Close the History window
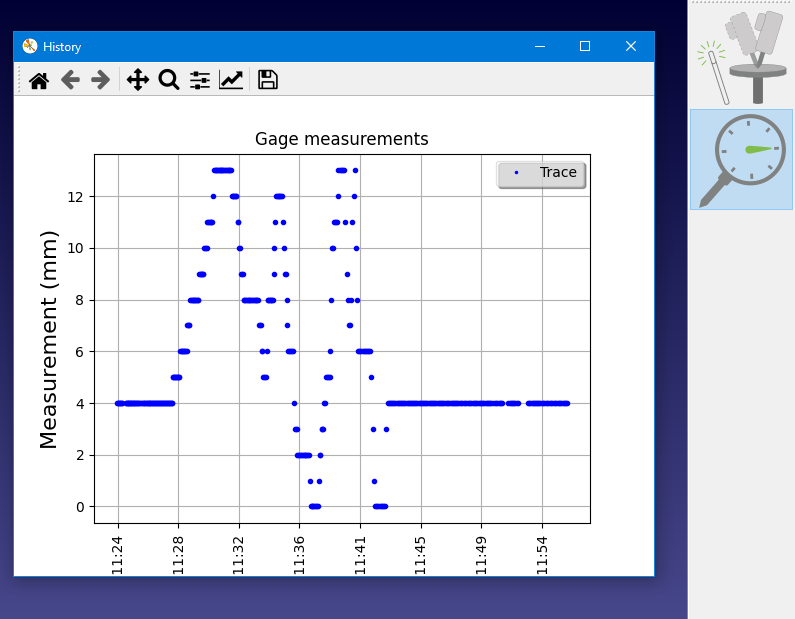Screen dimensions: 795x619 (x=631, y=46)
